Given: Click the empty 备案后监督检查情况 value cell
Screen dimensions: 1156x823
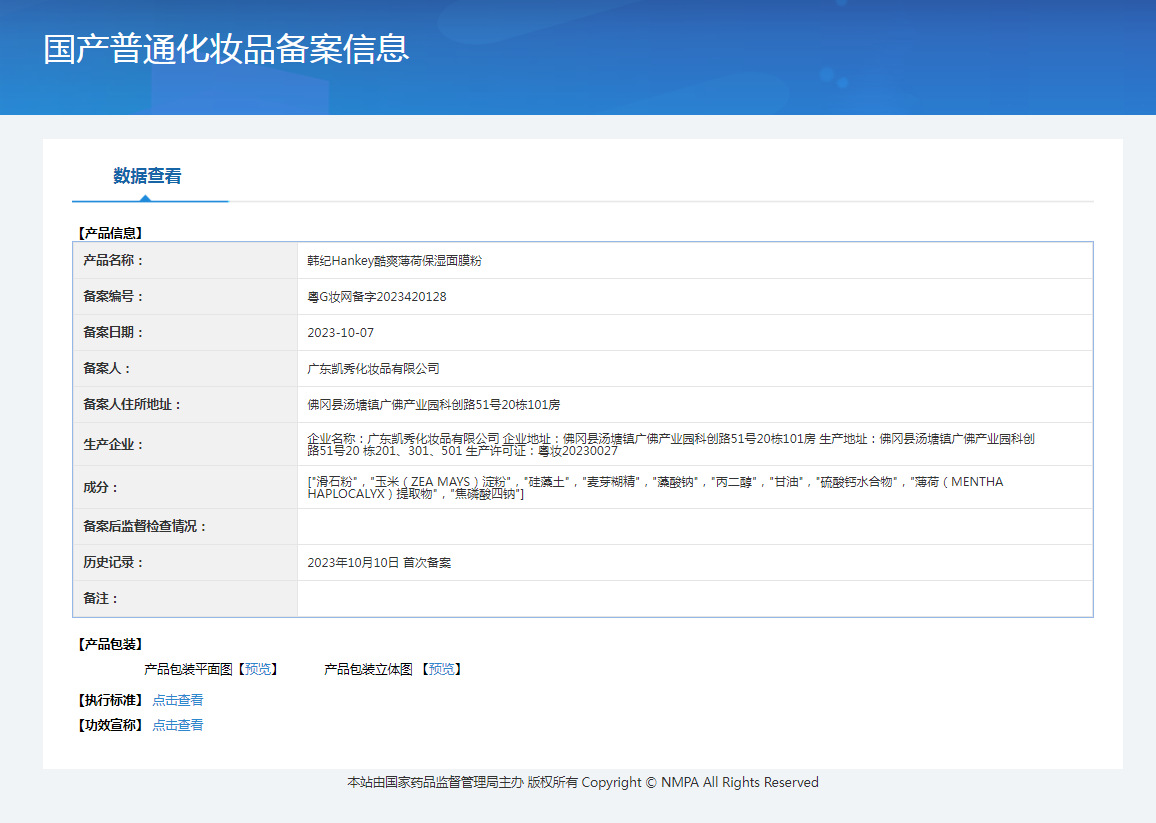Looking at the screenshot, I should 694,526.
